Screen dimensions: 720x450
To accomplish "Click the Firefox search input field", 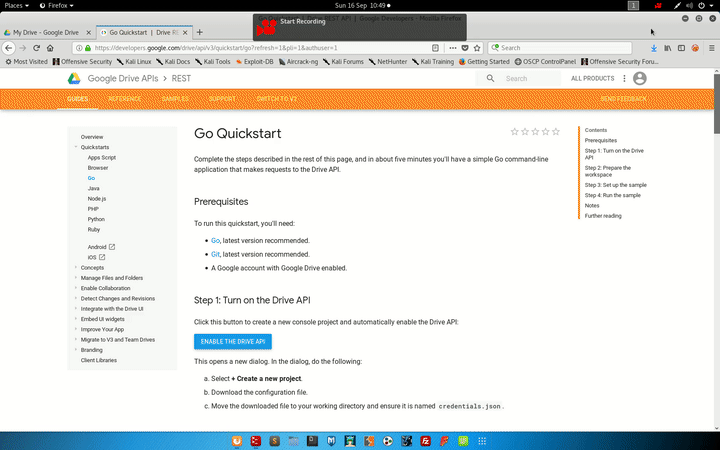I will [x=570, y=47].
